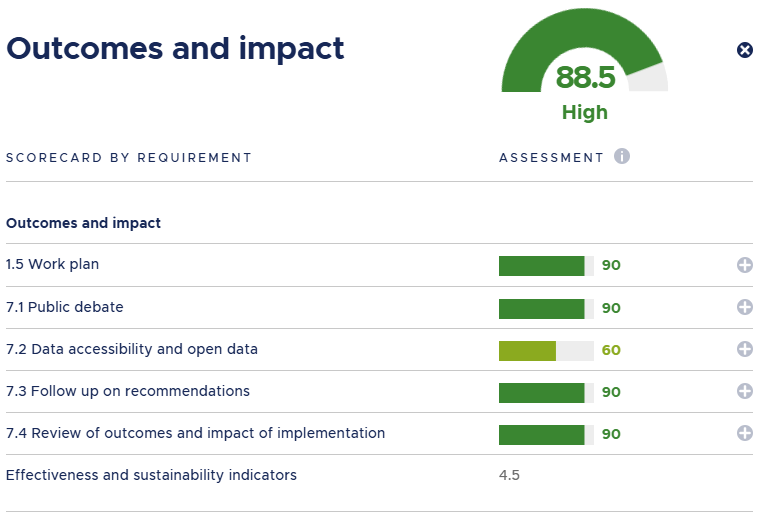This screenshot has width=776, height=521.
Task: Click the Outcomes and impact heading
Action: coord(175,48)
